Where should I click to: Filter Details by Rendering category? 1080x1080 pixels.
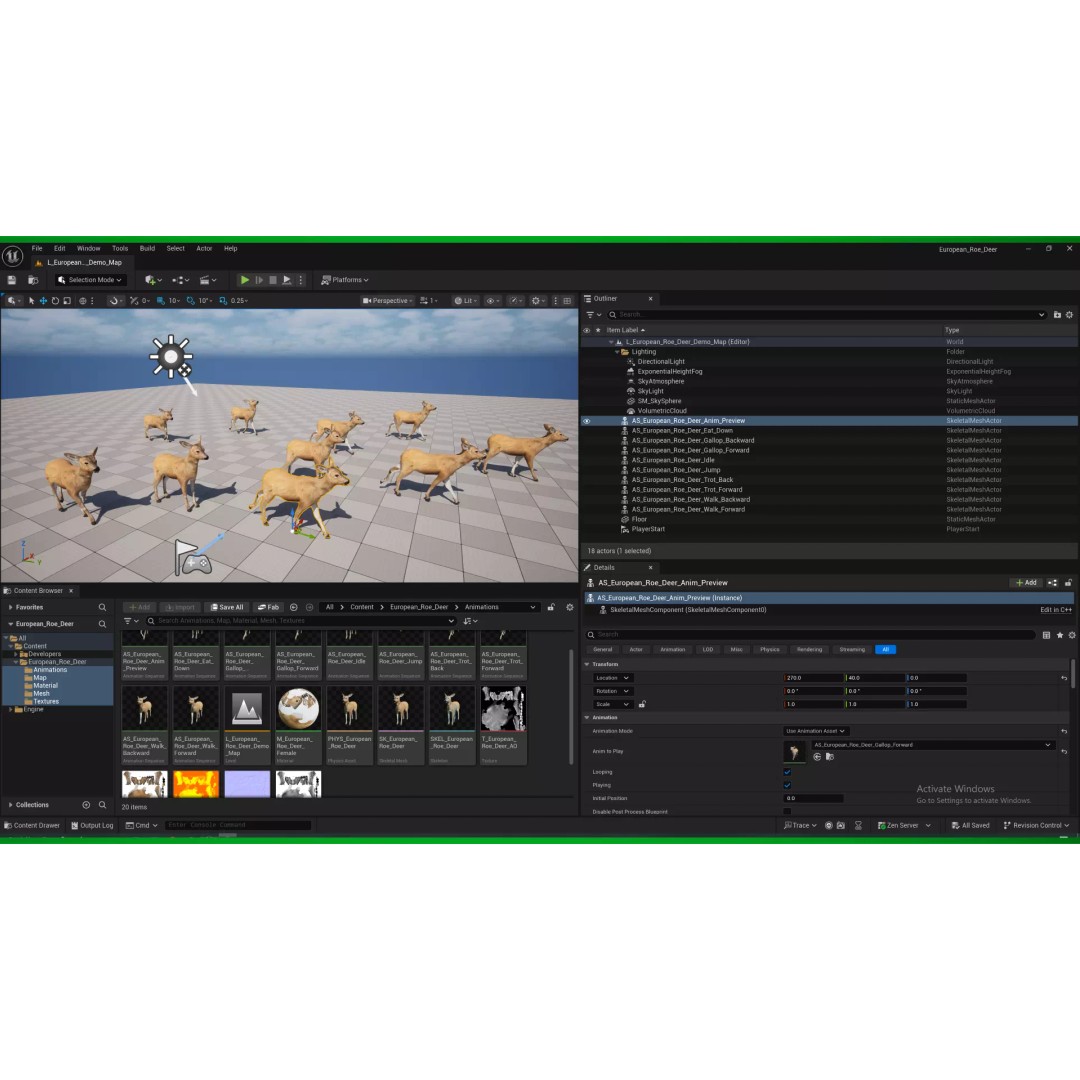click(x=809, y=650)
